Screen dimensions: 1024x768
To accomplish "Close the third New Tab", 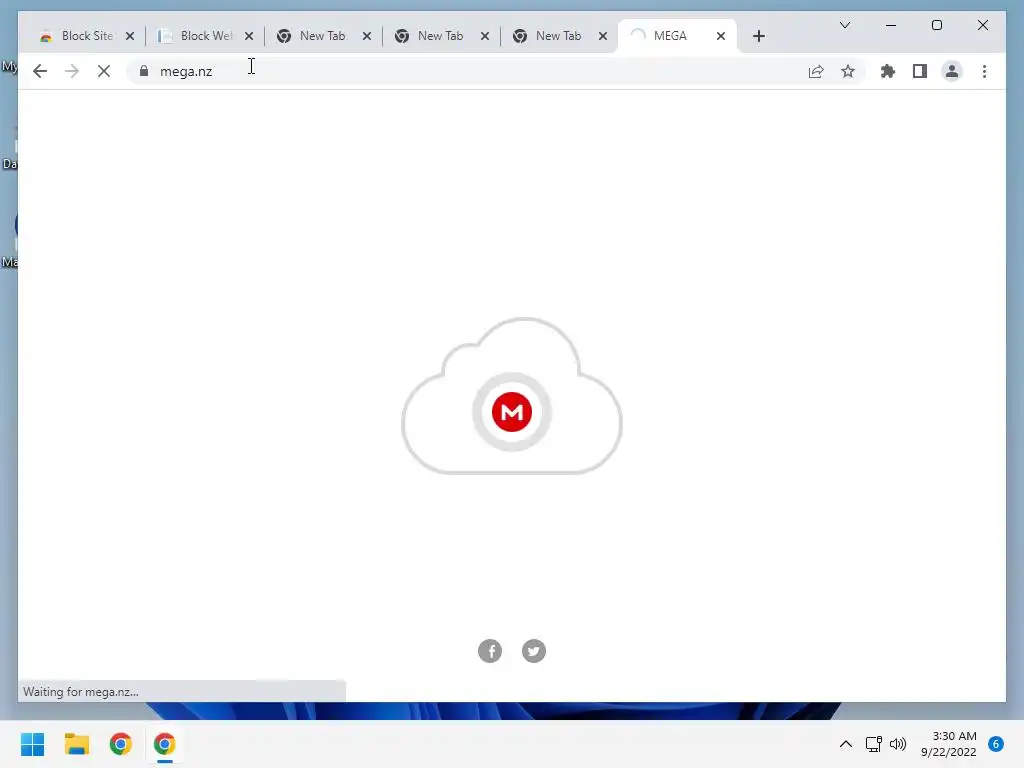I will [x=603, y=36].
